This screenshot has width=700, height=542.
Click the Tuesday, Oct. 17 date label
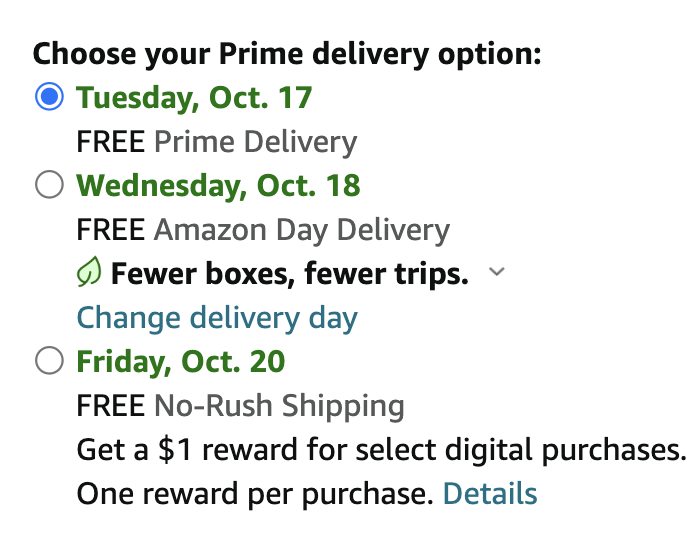pos(194,97)
